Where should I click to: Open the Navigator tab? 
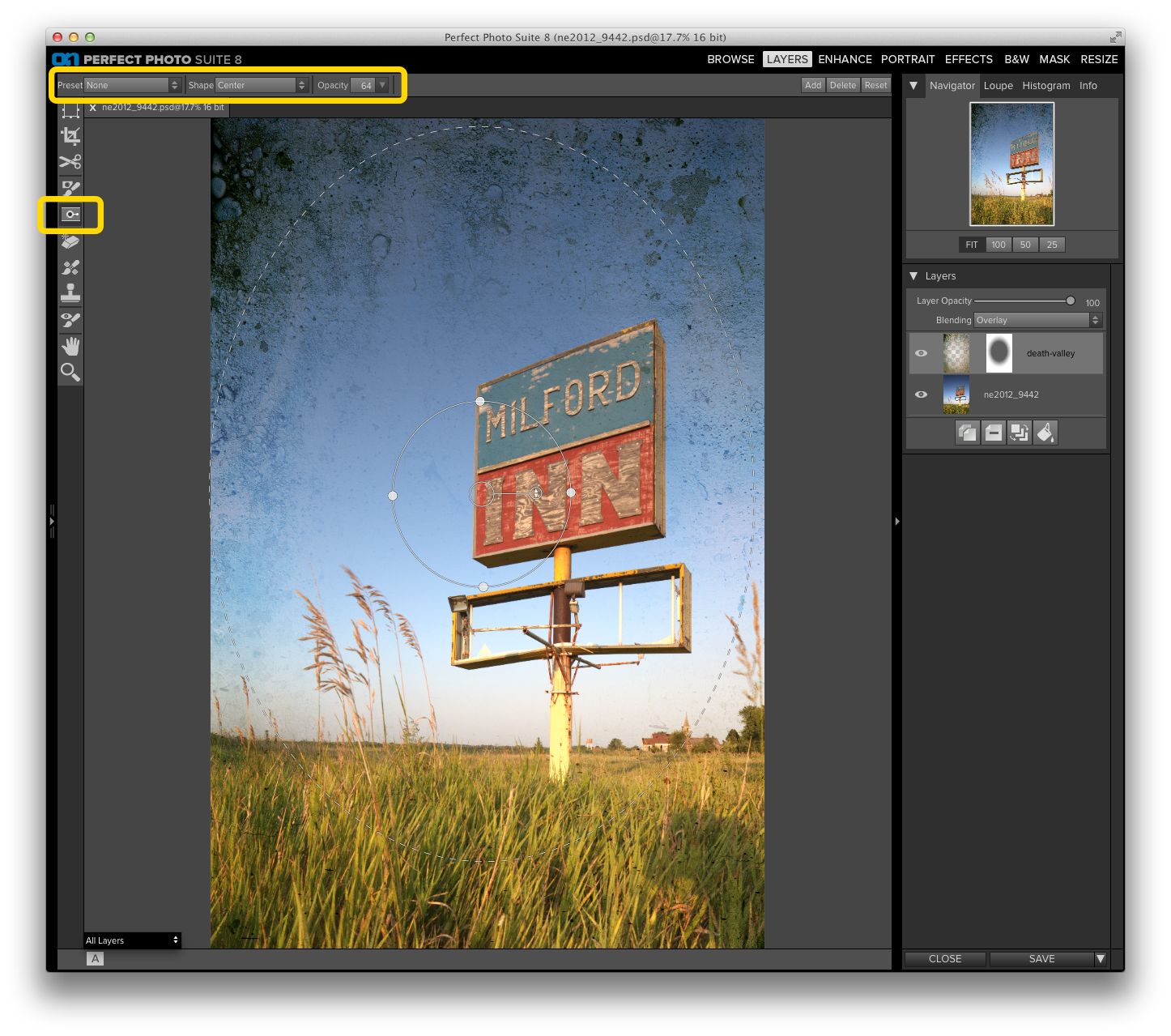(x=952, y=86)
